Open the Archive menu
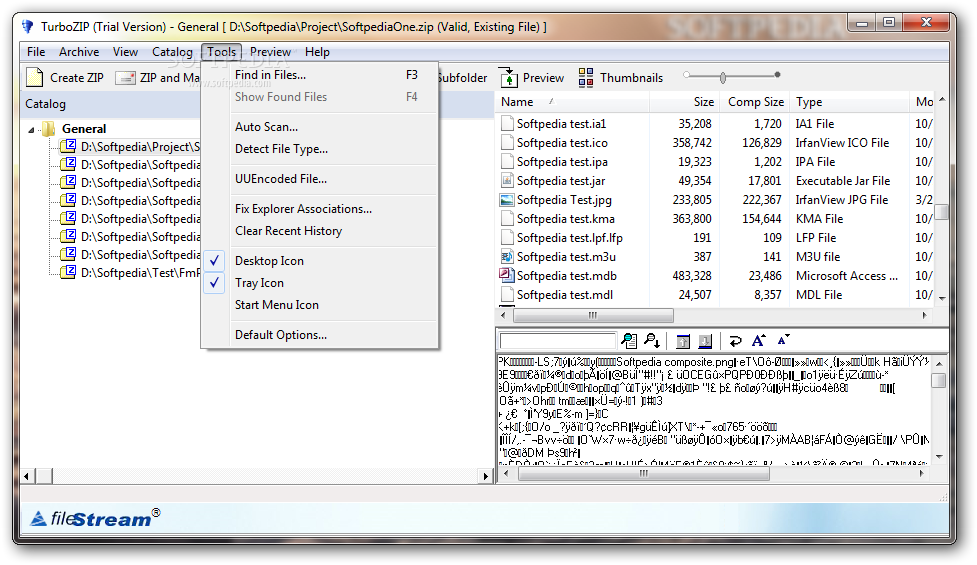This screenshot has height=565, width=977. 79,52
